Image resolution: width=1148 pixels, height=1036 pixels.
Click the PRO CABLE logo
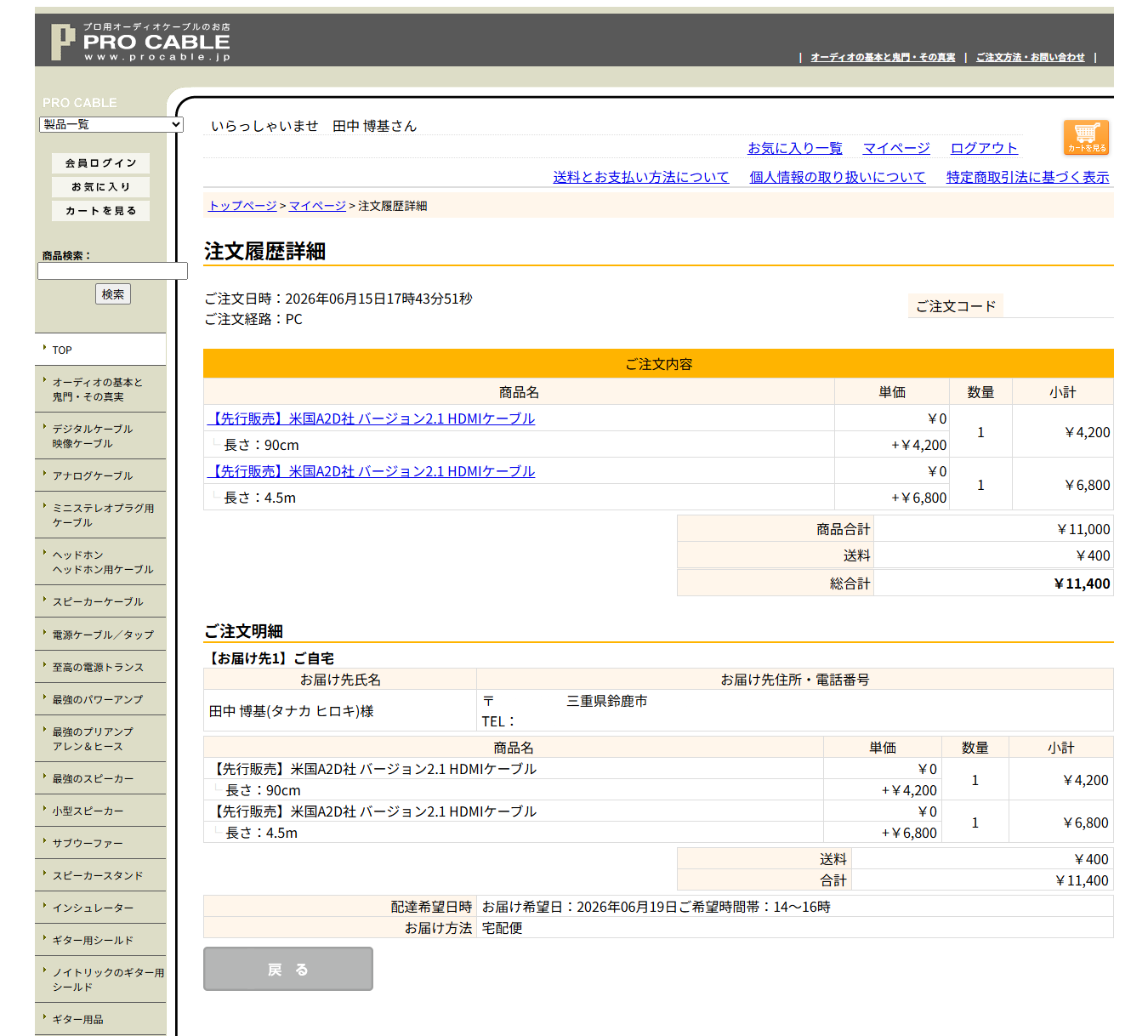[140, 42]
